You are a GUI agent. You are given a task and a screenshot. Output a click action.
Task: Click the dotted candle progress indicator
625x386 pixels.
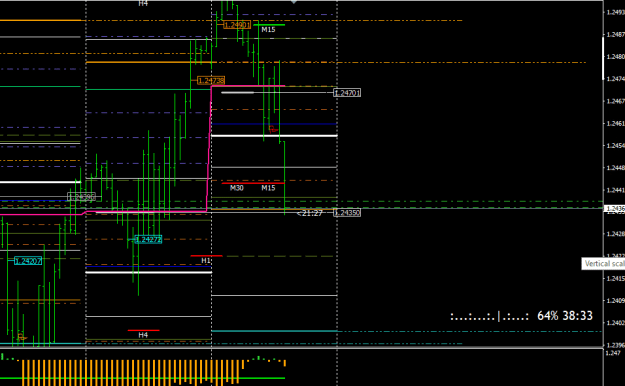point(489,317)
